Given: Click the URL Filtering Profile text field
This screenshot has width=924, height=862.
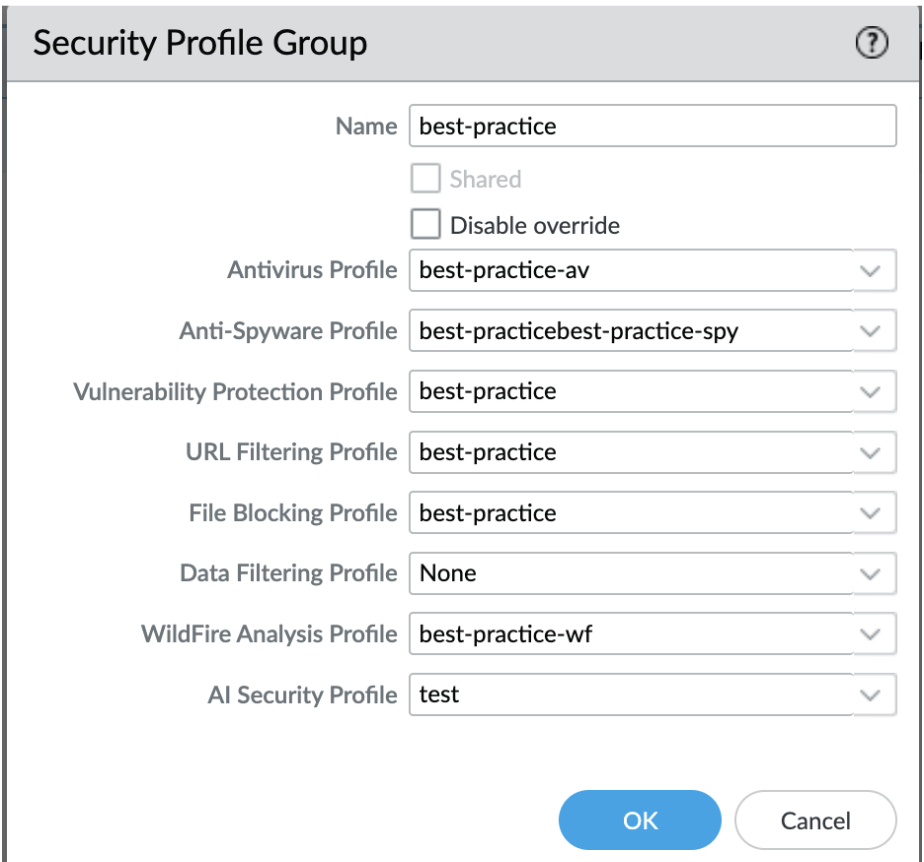Looking at the screenshot, I should pos(630,452).
